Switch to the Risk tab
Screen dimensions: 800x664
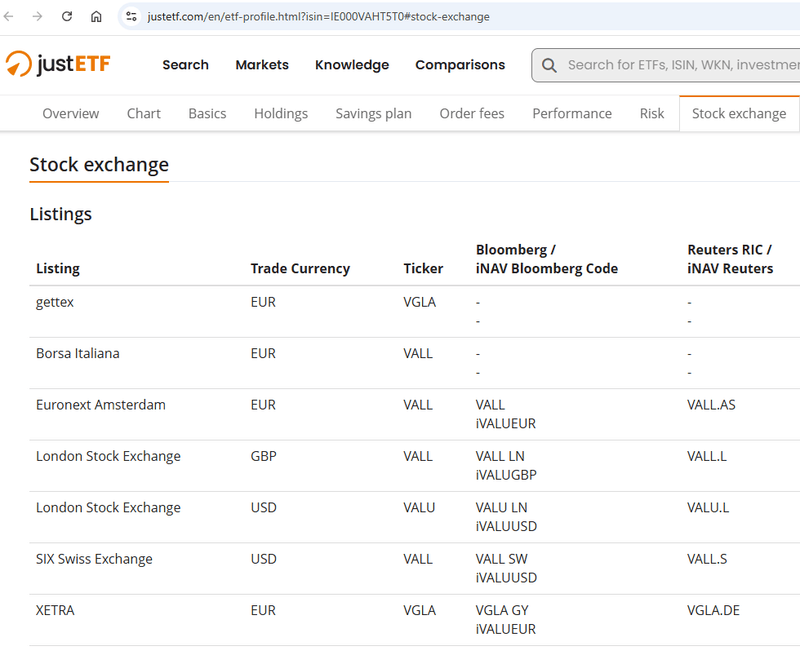652,113
